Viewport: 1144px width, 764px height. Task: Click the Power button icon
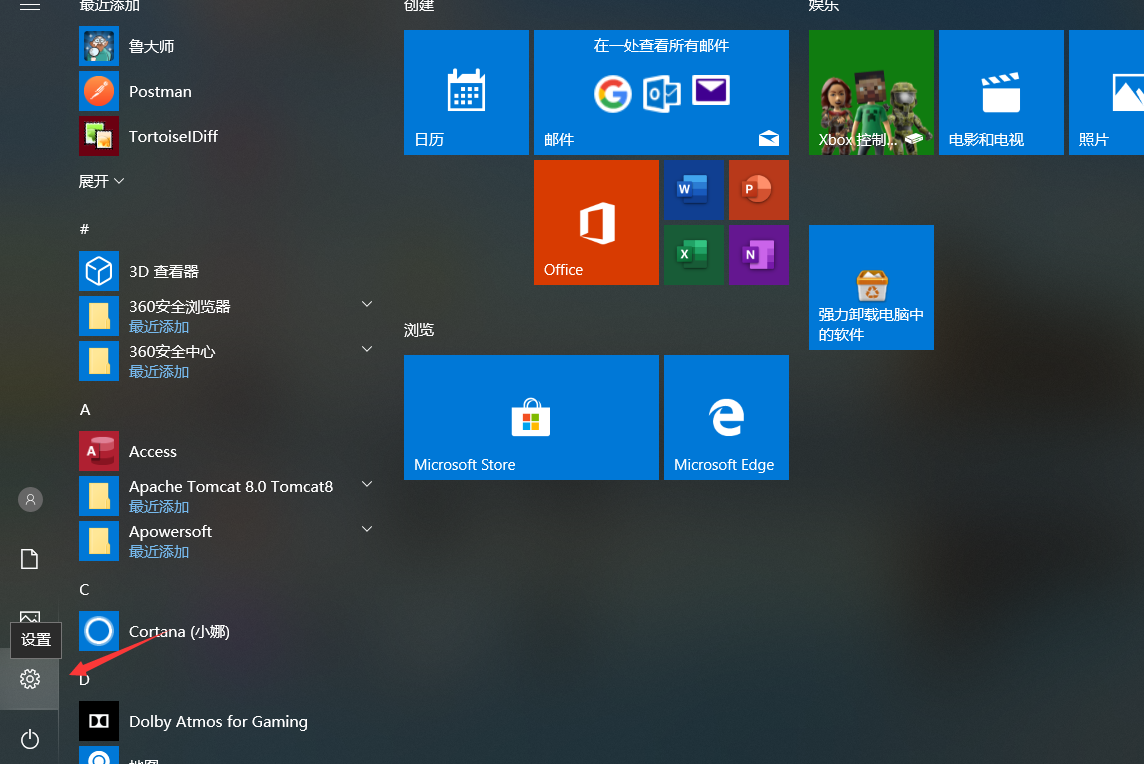(x=30, y=739)
